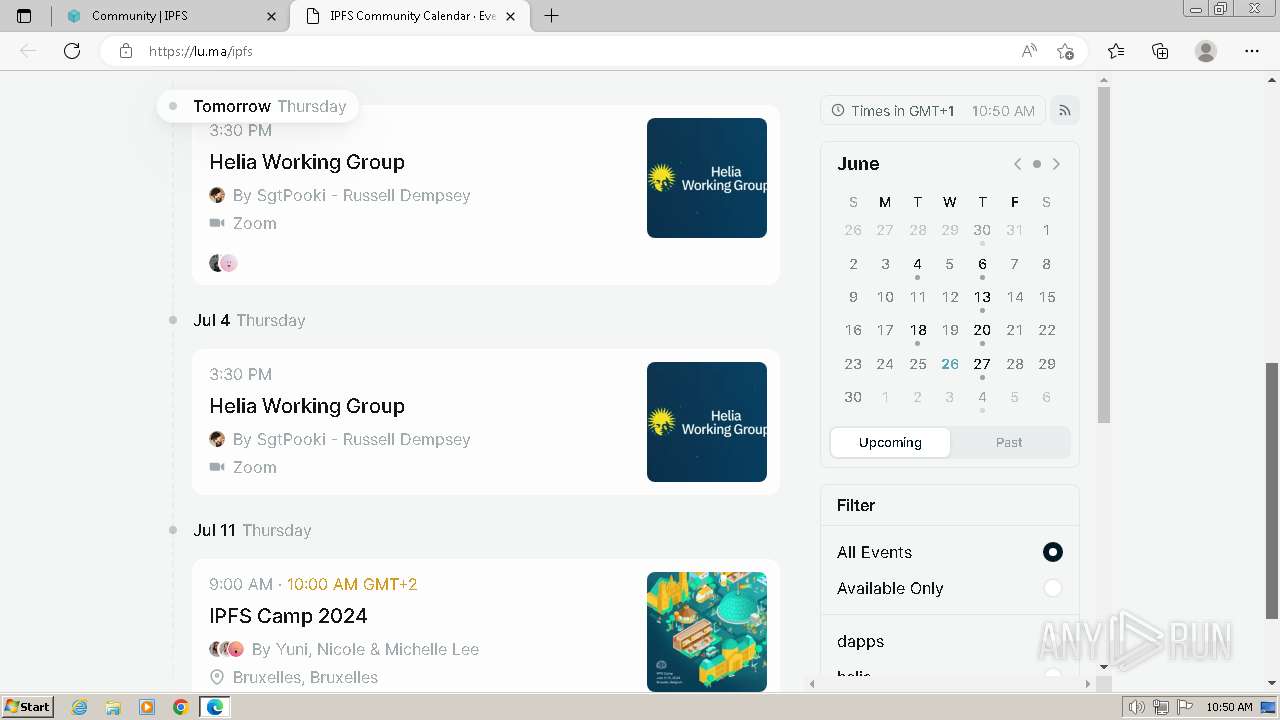Select June 18 in the calendar
Viewport: 1280px width, 720px height.
coord(918,330)
